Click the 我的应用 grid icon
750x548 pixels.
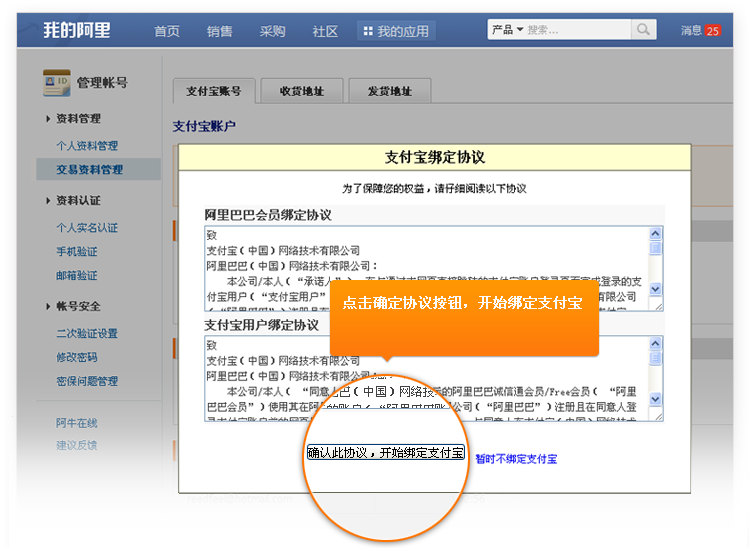(368, 32)
